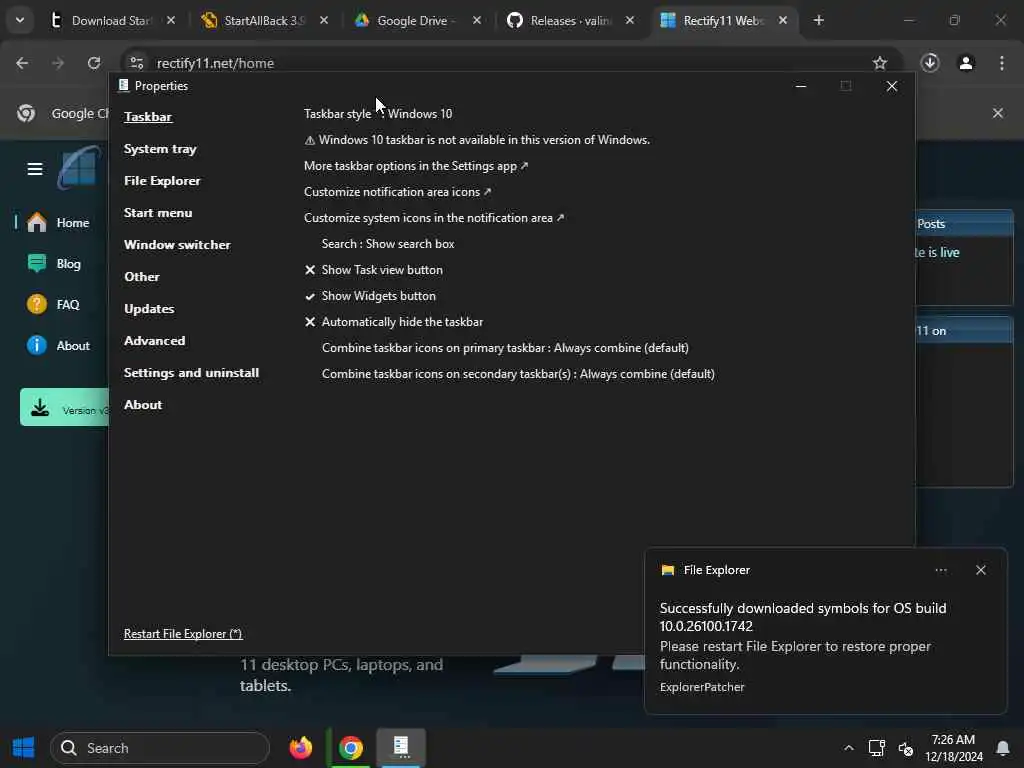Open Chrome profile icon

(x=966, y=63)
